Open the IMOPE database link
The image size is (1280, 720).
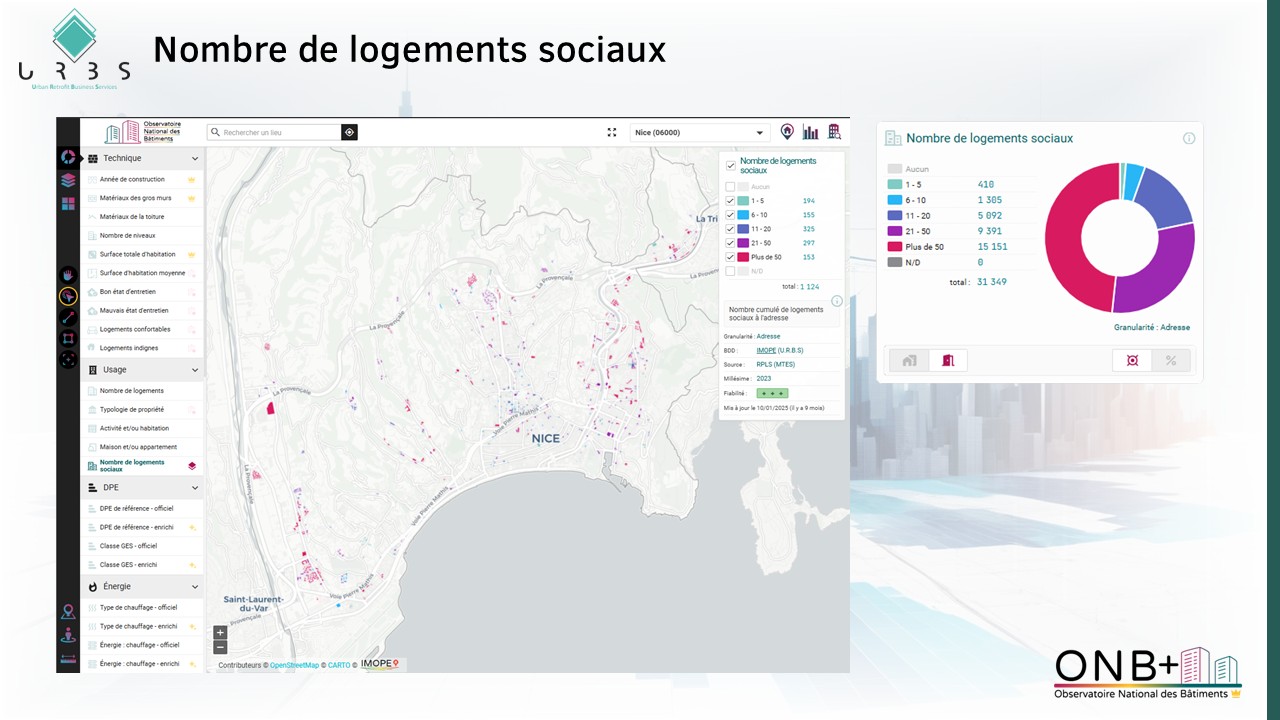[x=766, y=350]
